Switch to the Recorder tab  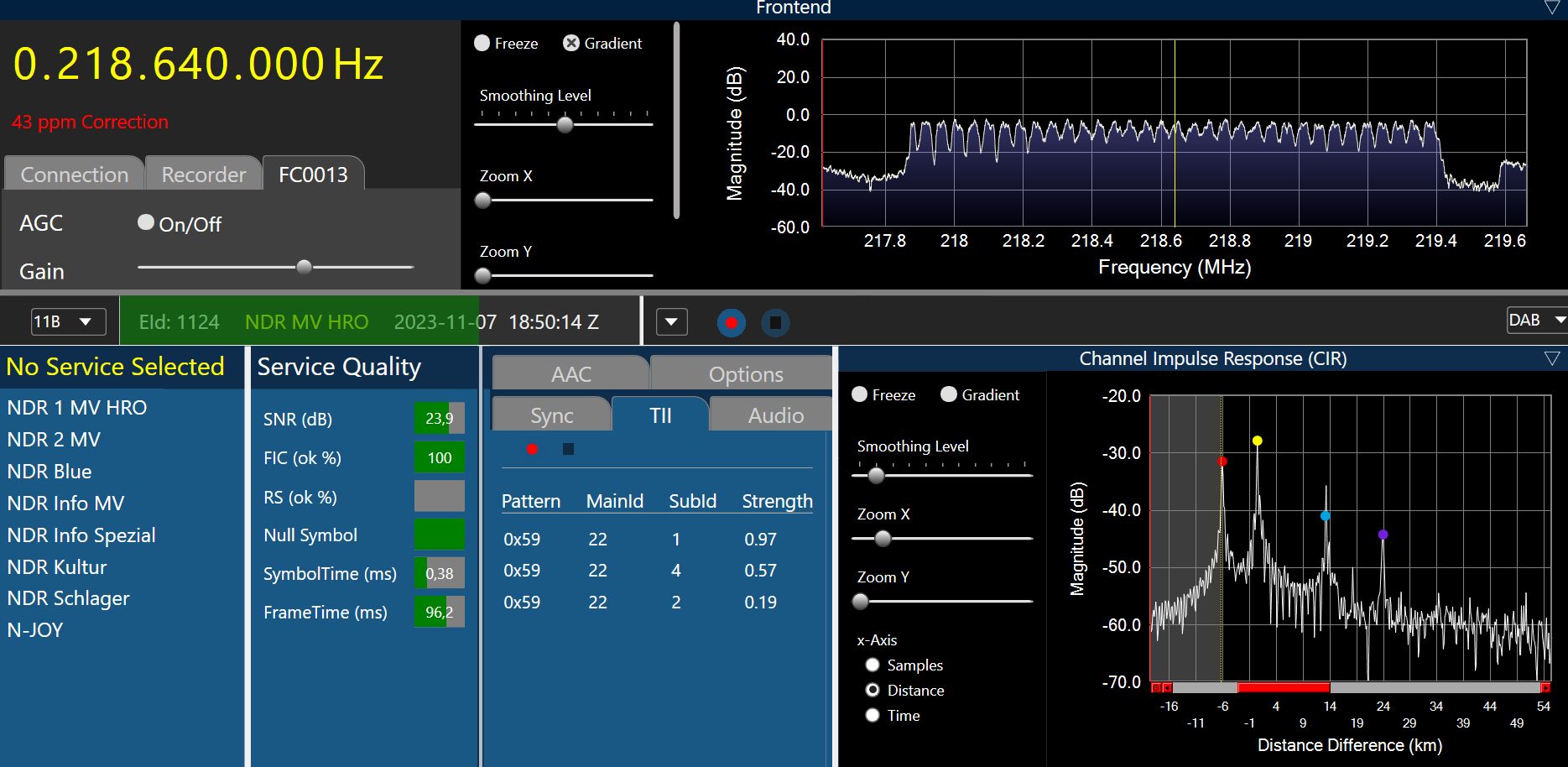click(x=203, y=175)
